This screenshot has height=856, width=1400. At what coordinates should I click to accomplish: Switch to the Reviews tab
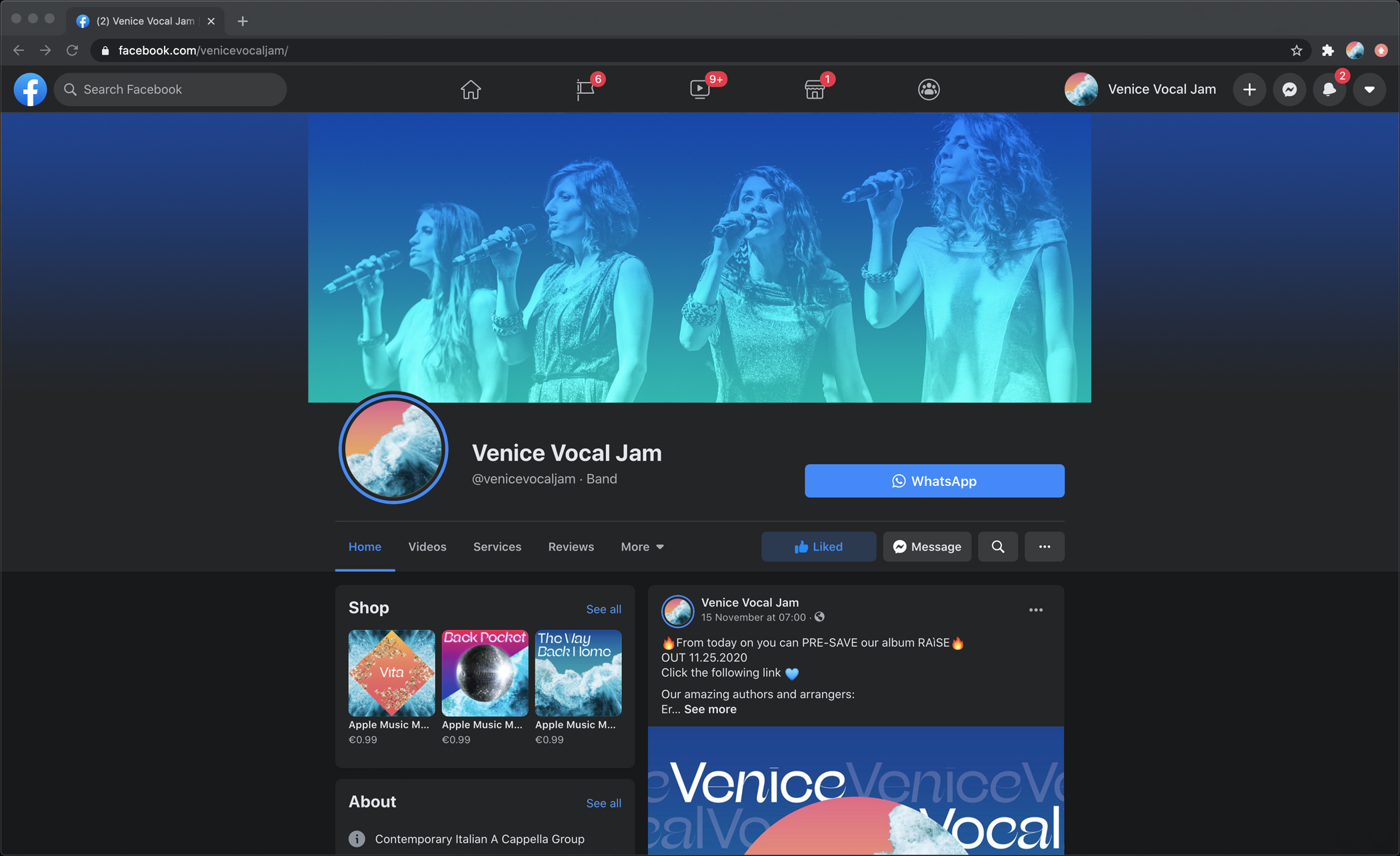tap(571, 547)
